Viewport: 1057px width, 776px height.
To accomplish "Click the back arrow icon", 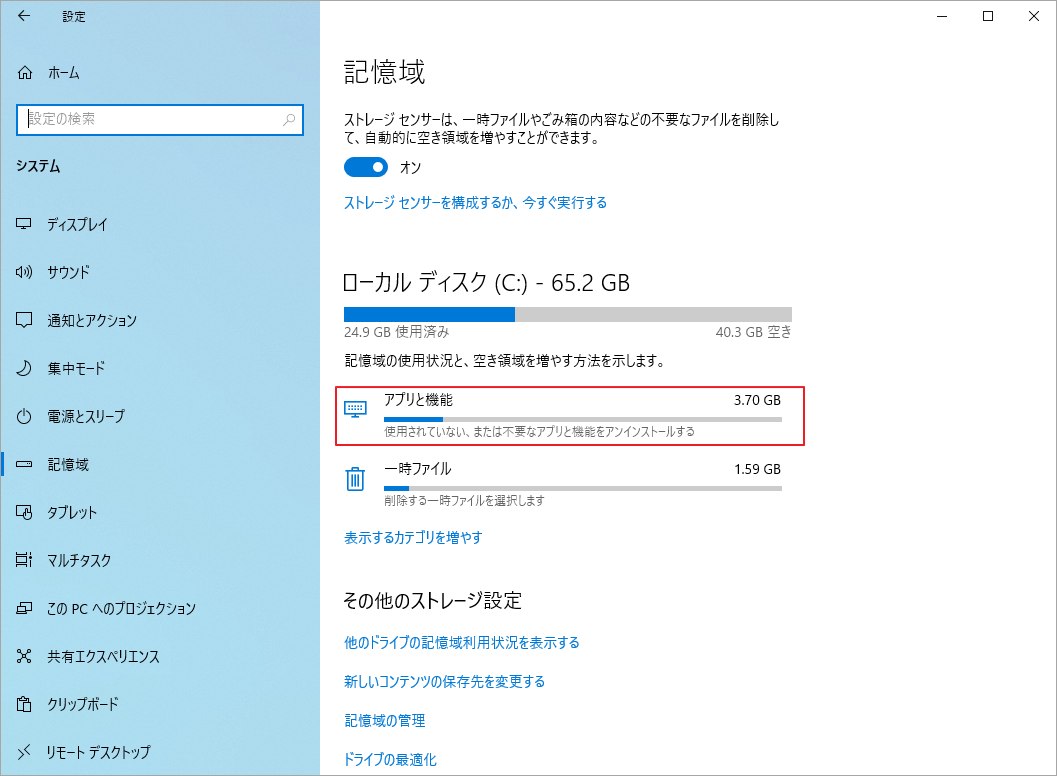I will pyautogui.click(x=24, y=16).
